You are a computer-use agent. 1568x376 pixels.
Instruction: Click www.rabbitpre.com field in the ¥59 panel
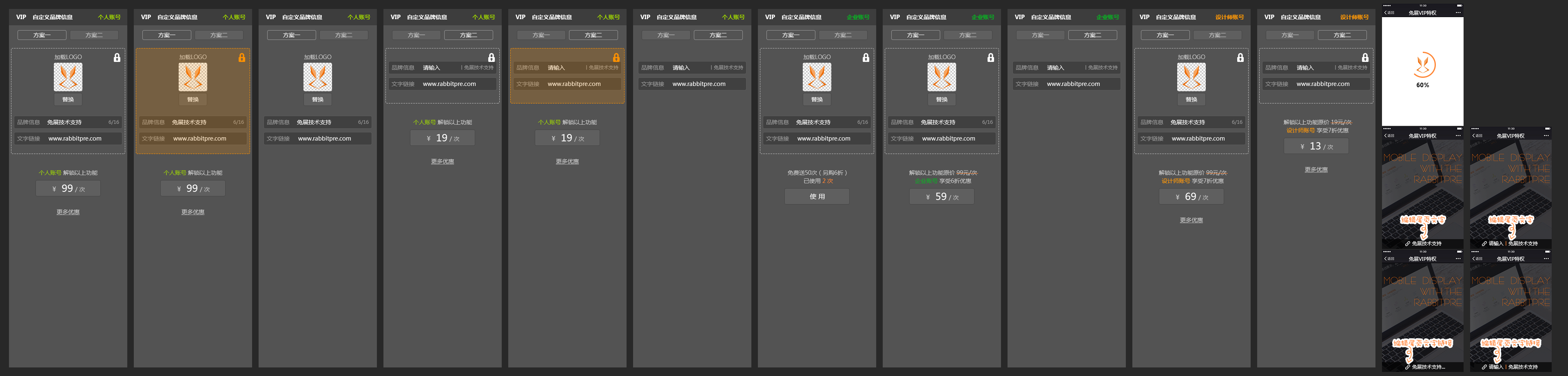pyautogui.click(x=948, y=139)
